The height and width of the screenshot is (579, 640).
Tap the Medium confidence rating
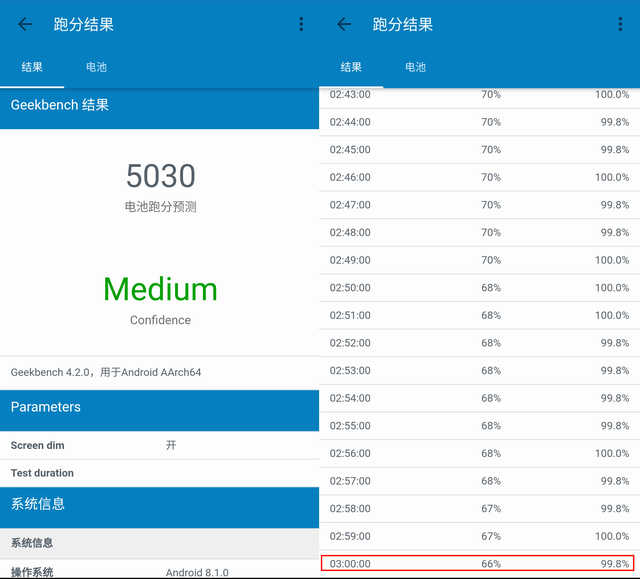click(x=160, y=289)
